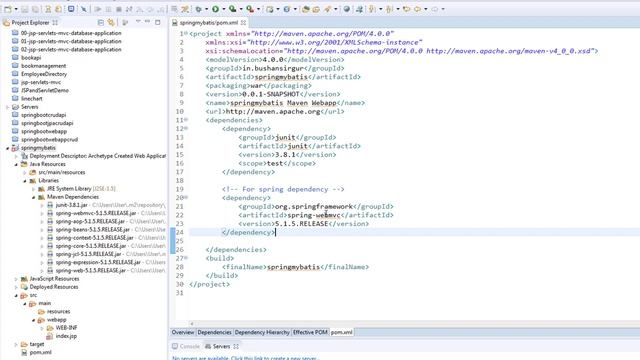The height and width of the screenshot is (360, 640).
Task: Toggle Link with Editor in Project Explorer
Action: [x=111, y=22]
